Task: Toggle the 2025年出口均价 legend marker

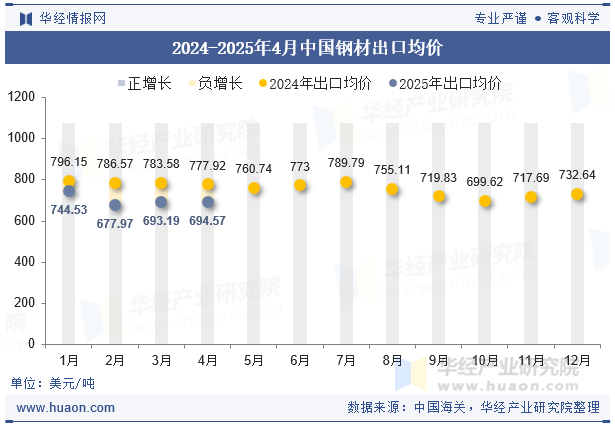Action: [x=393, y=84]
